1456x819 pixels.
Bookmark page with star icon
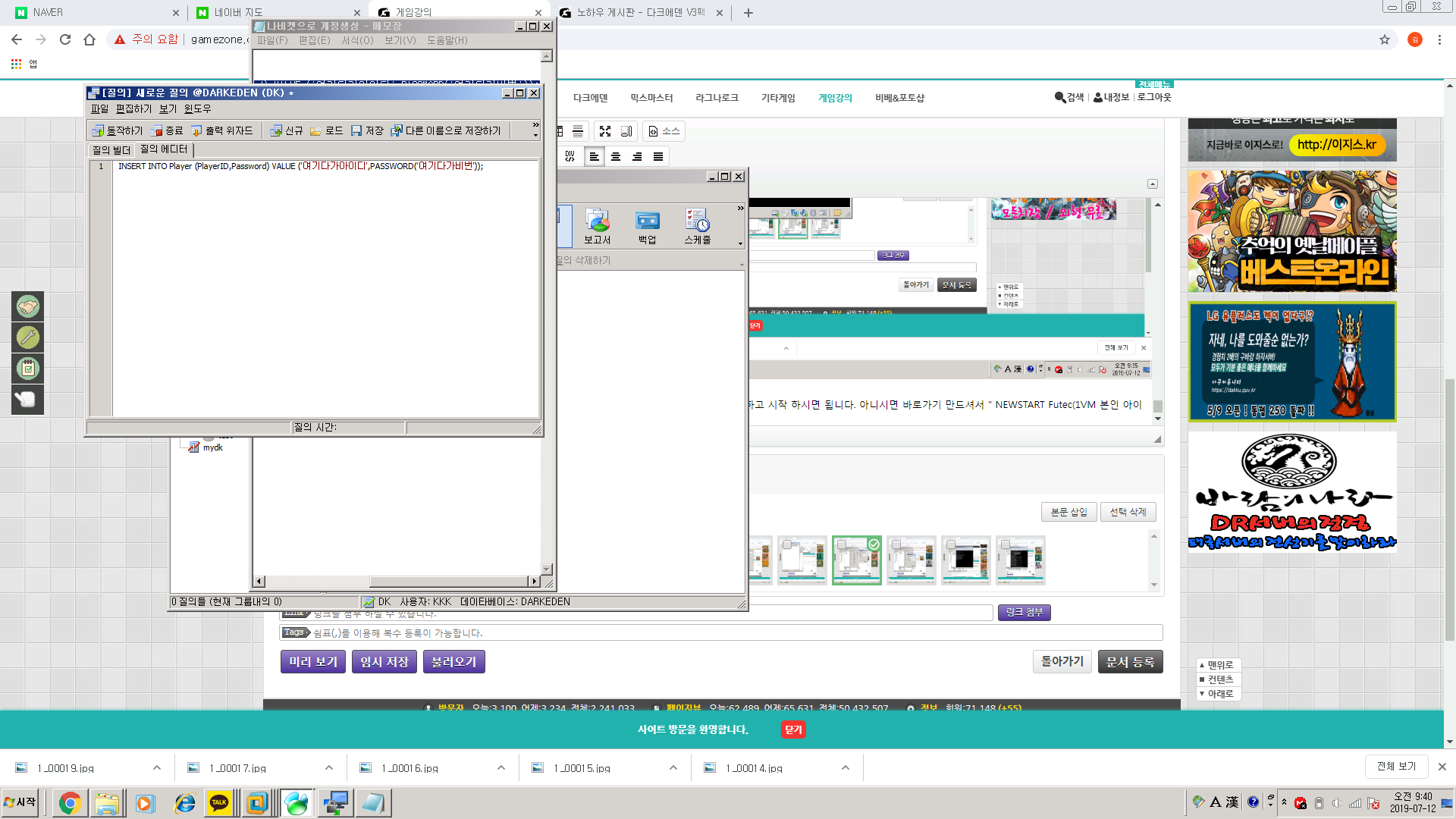pyautogui.click(x=1385, y=39)
